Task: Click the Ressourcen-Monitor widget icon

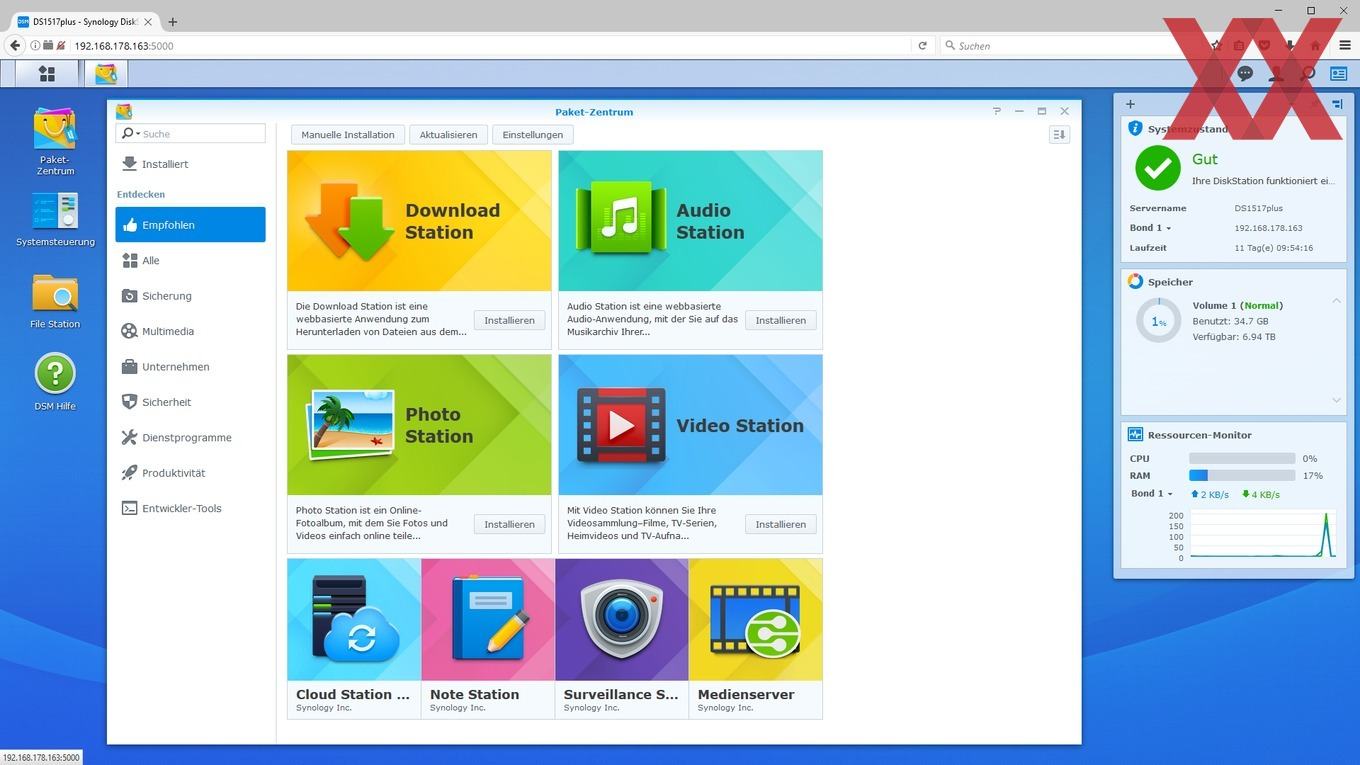Action: coord(1135,434)
